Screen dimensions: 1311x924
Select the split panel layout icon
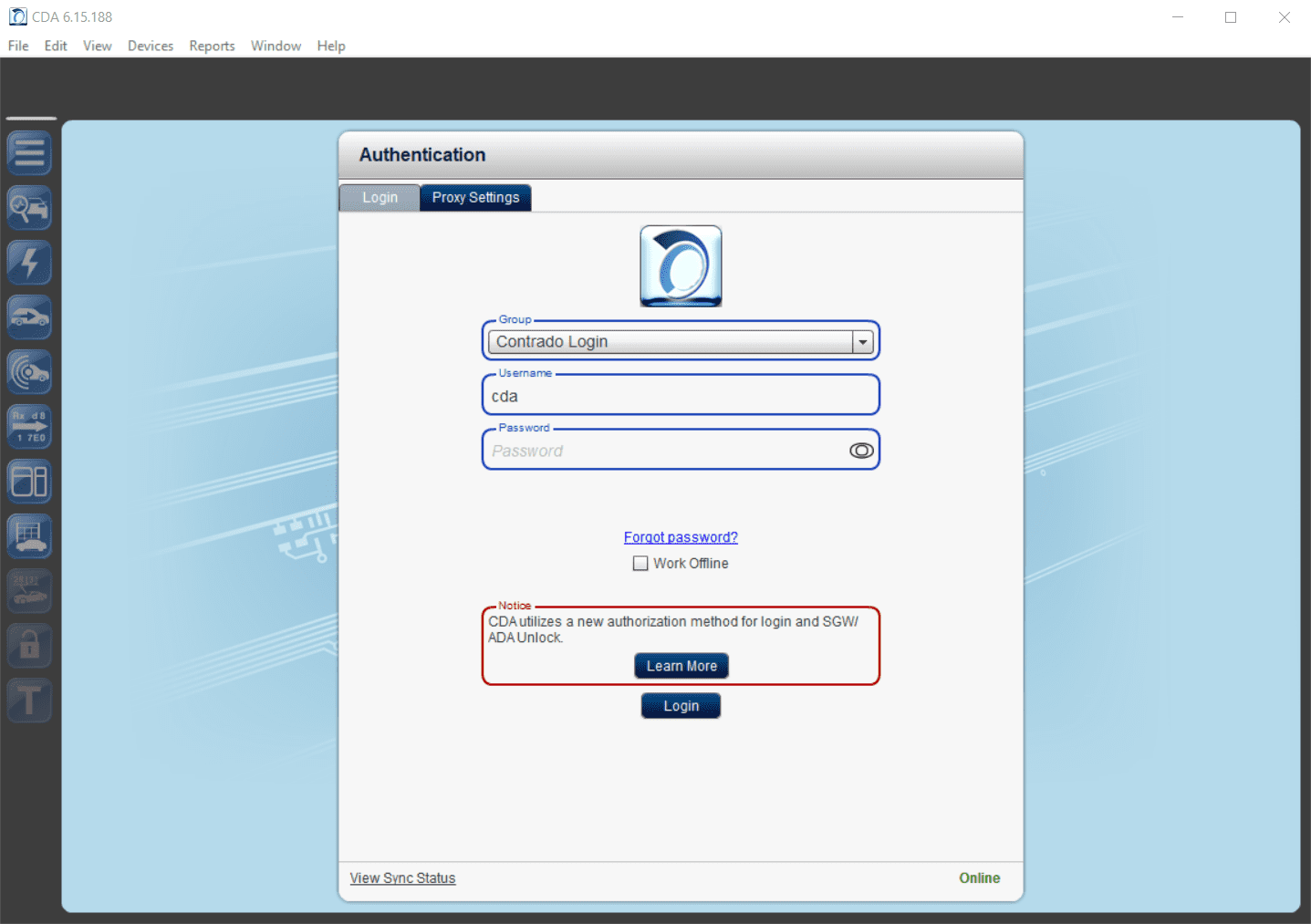[x=29, y=482]
